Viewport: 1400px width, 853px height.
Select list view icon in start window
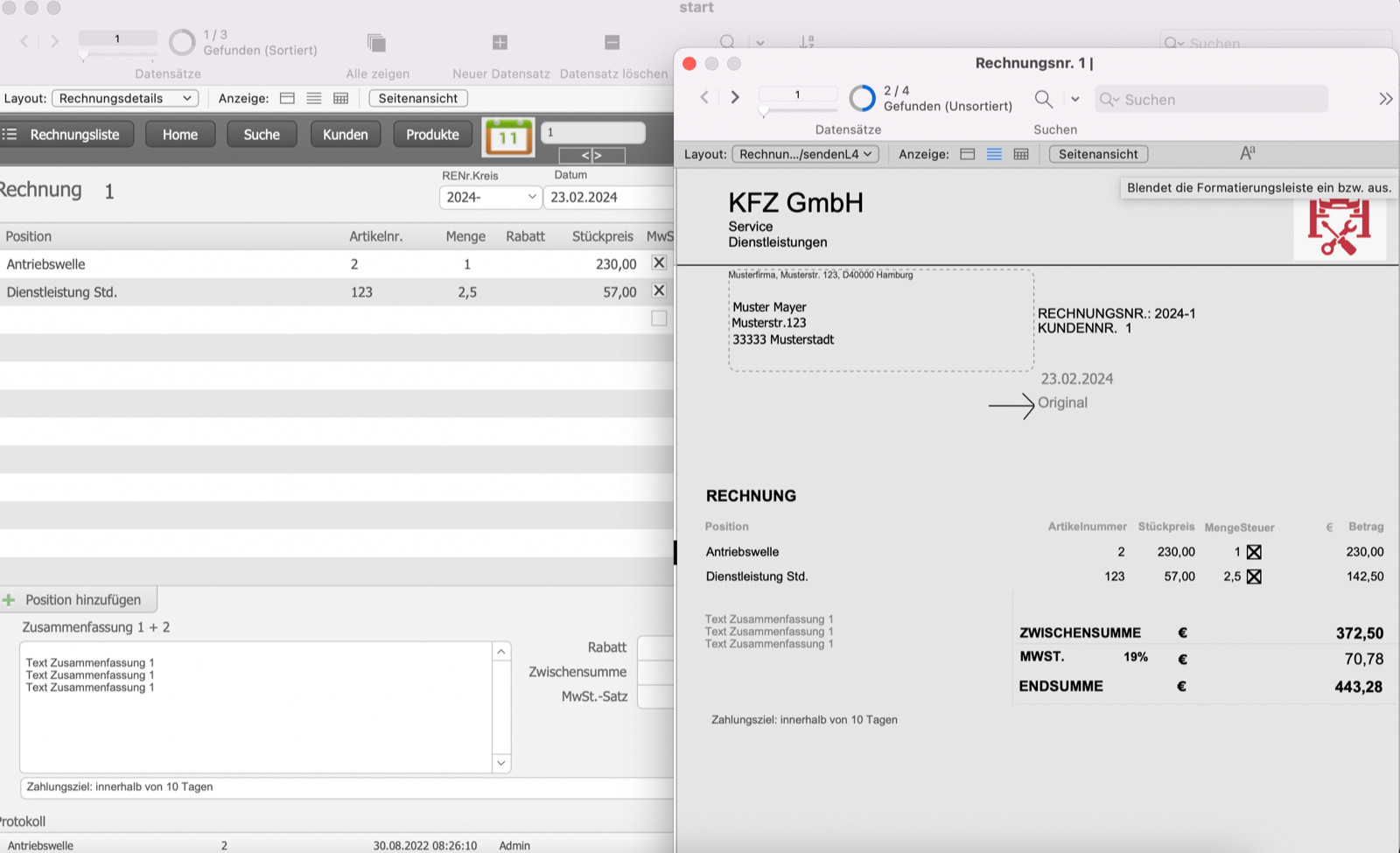click(x=314, y=98)
